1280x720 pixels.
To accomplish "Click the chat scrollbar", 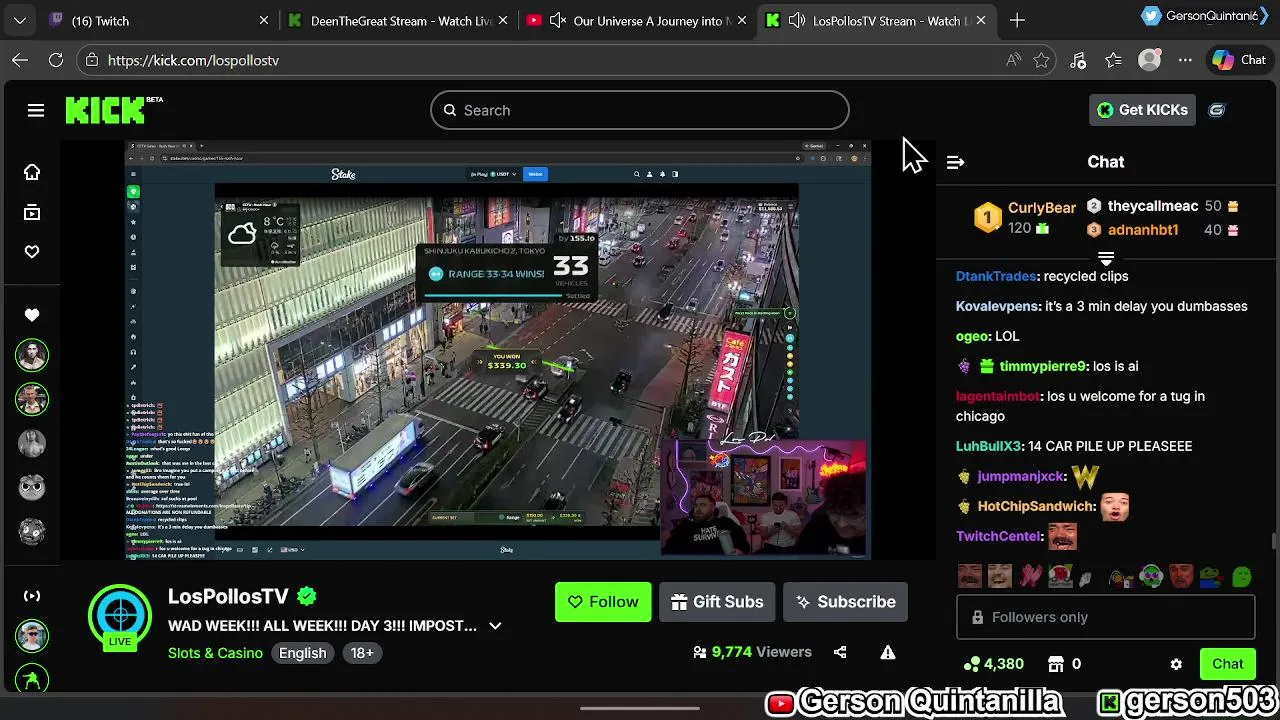I will tap(1273, 541).
